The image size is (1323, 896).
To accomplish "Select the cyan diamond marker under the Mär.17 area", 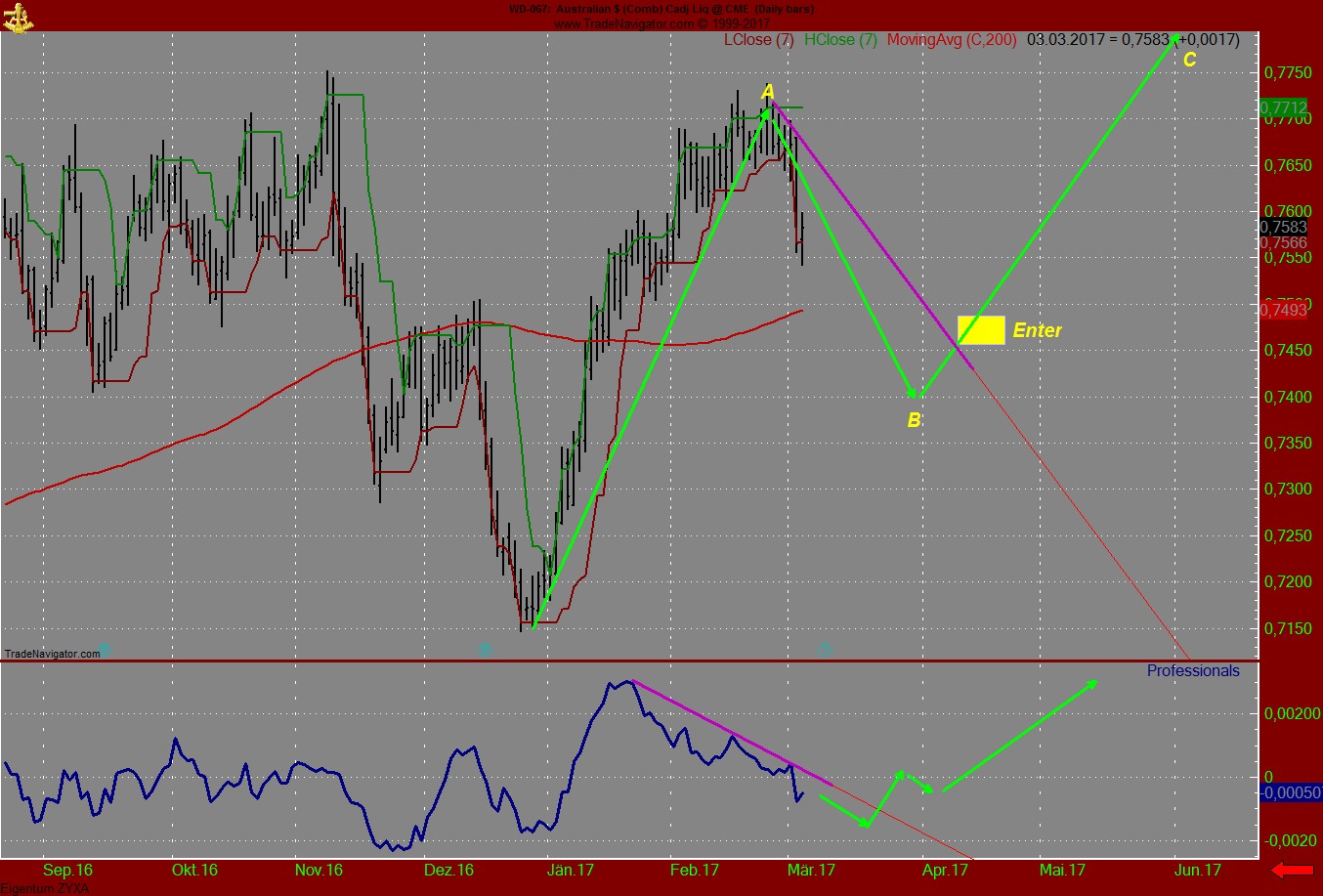I will (824, 648).
